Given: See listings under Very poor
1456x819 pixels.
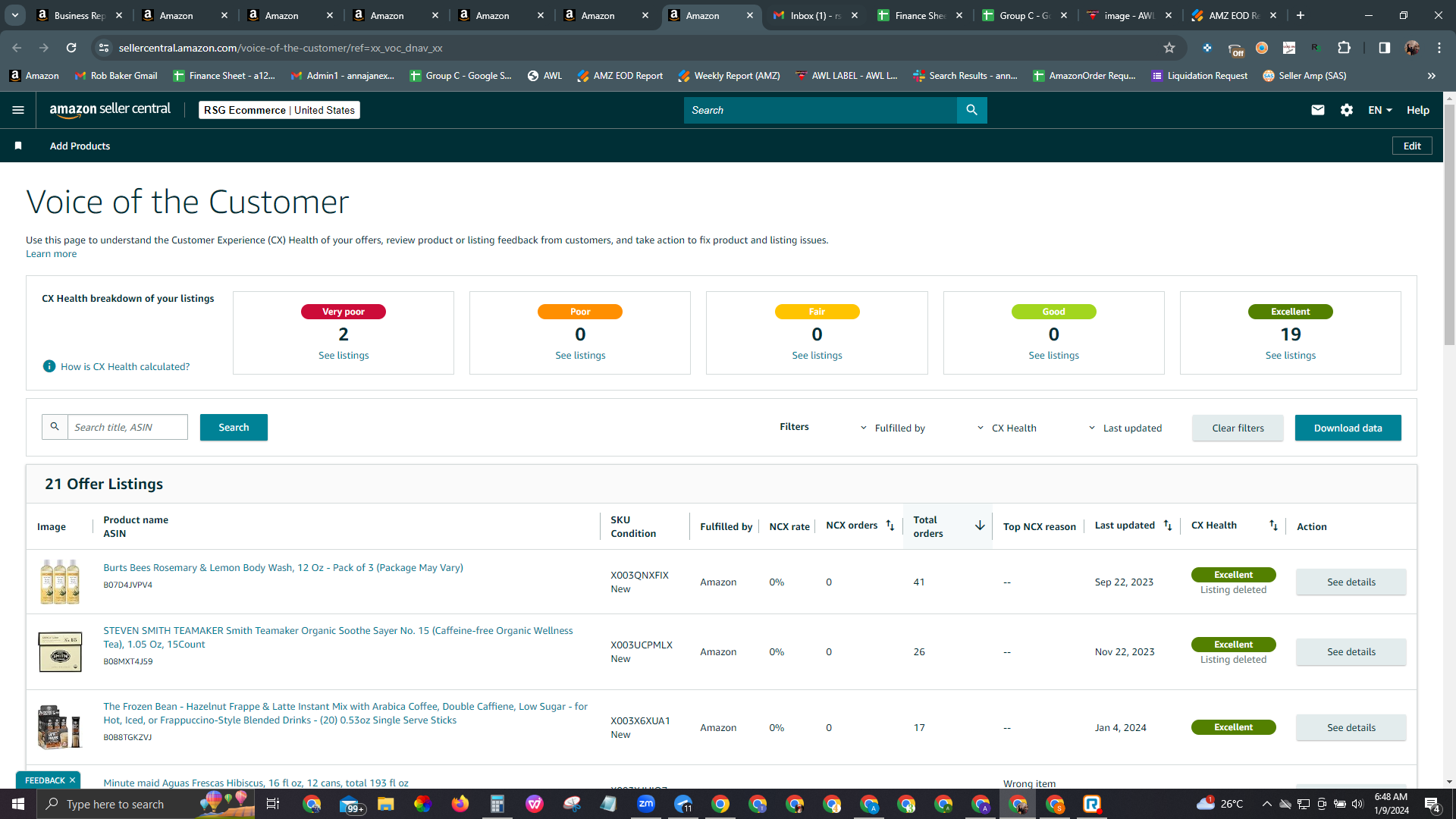Looking at the screenshot, I should pyautogui.click(x=344, y=355).
